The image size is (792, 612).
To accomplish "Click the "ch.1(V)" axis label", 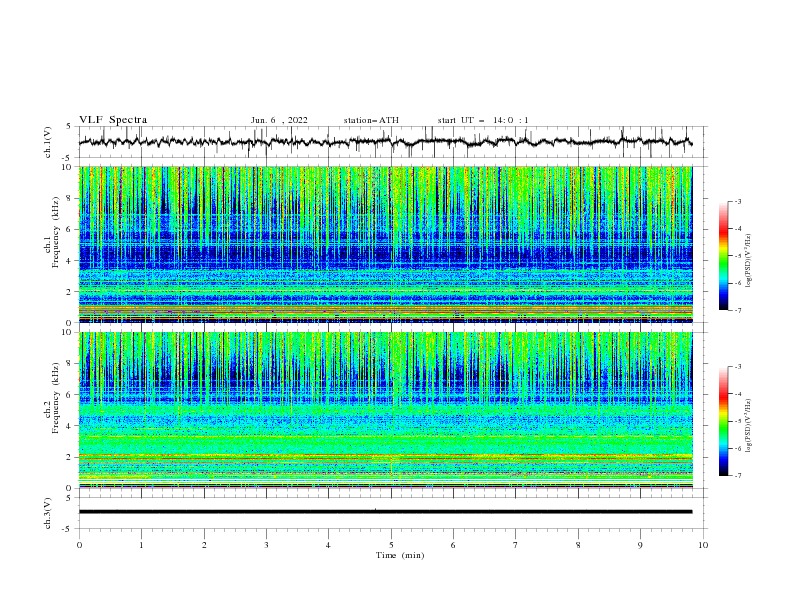I will 48,142.
